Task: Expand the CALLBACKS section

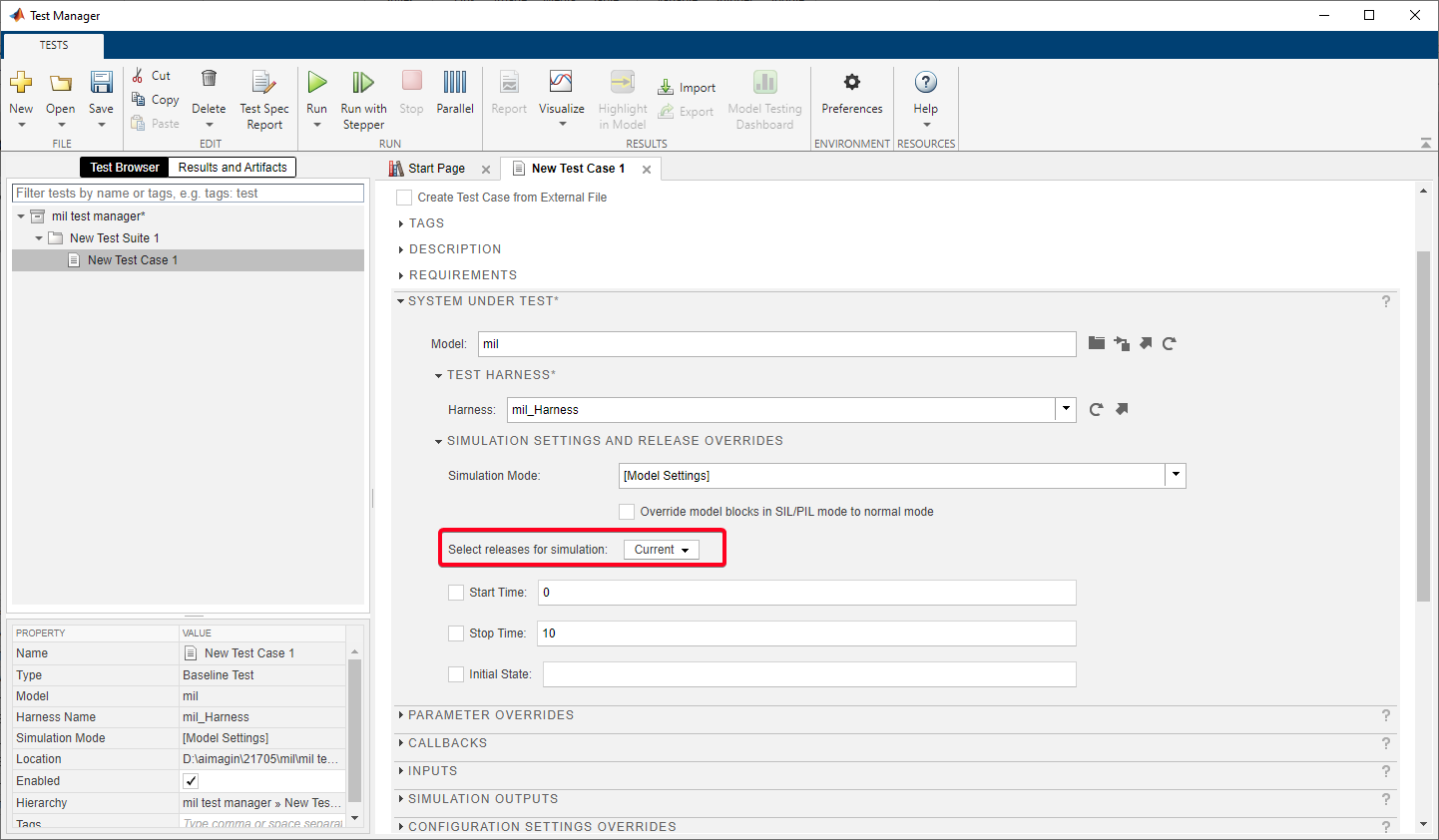Action: [x=401, y=743]
